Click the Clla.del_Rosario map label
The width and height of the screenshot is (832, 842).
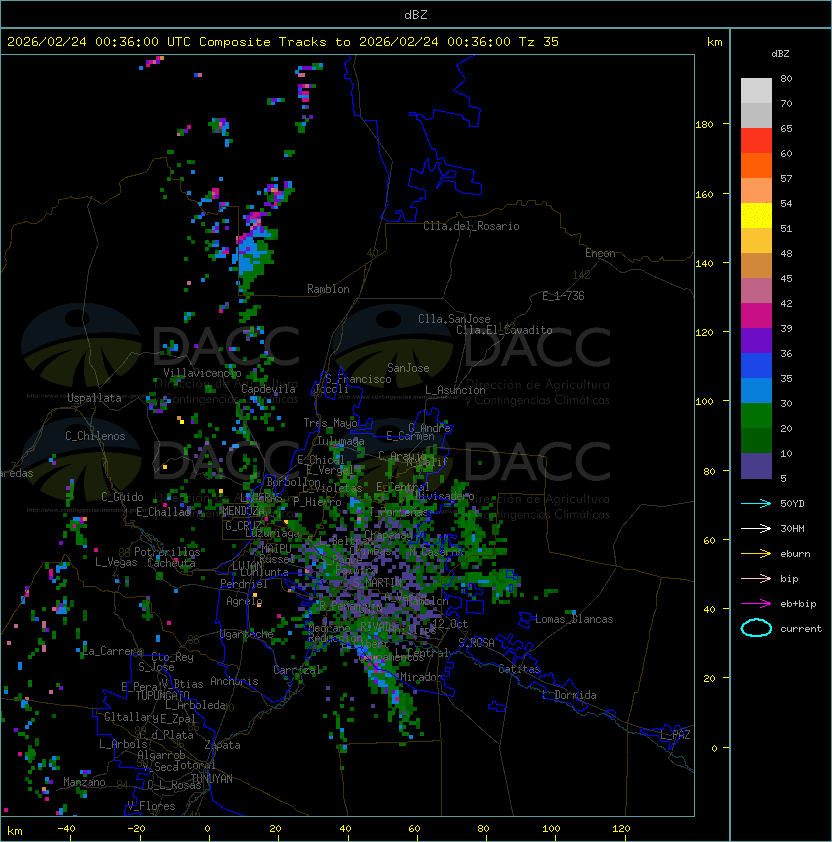click(471, 227)
